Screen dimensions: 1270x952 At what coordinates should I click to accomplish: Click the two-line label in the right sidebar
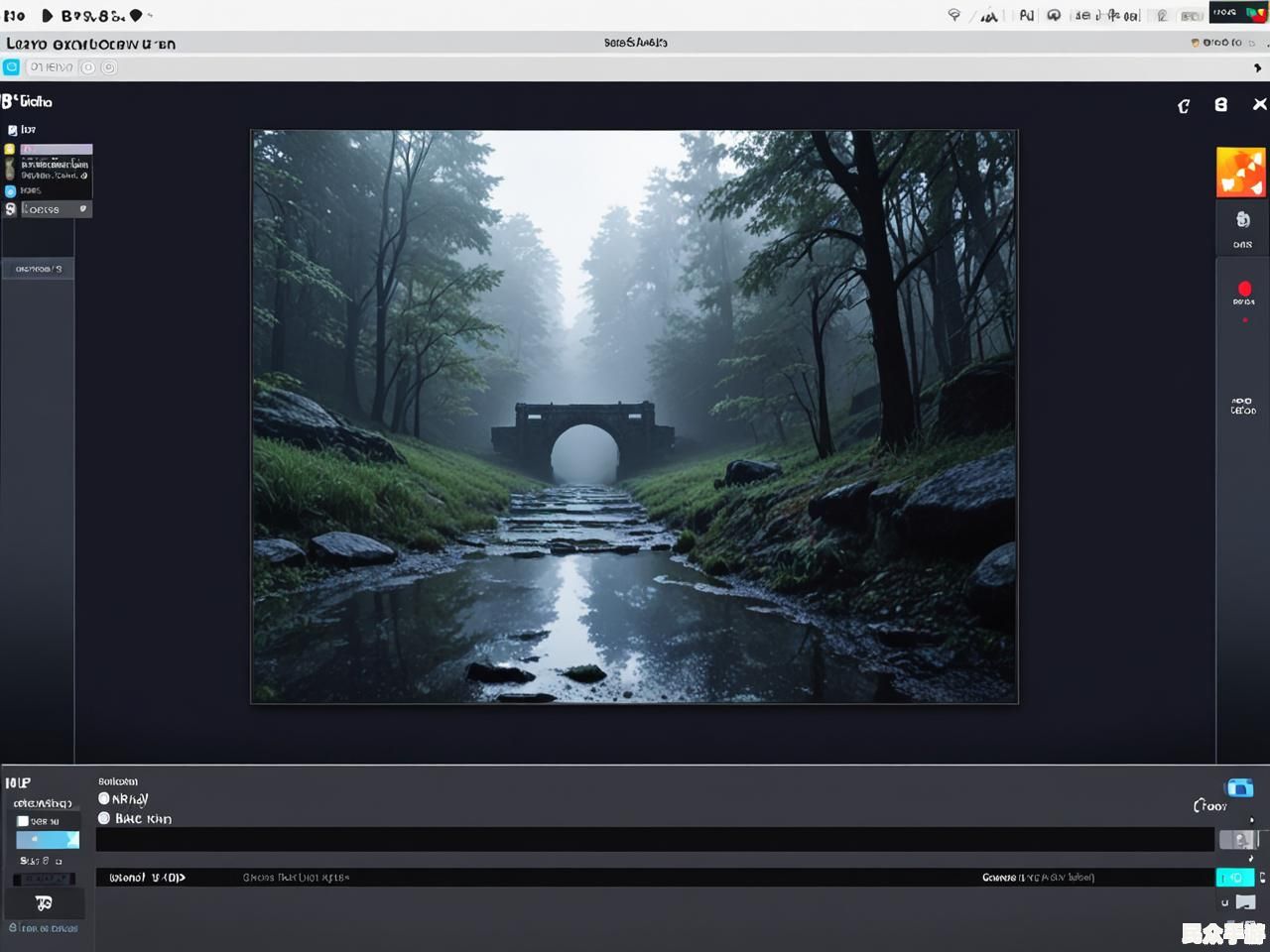(x=1243, y=406)
